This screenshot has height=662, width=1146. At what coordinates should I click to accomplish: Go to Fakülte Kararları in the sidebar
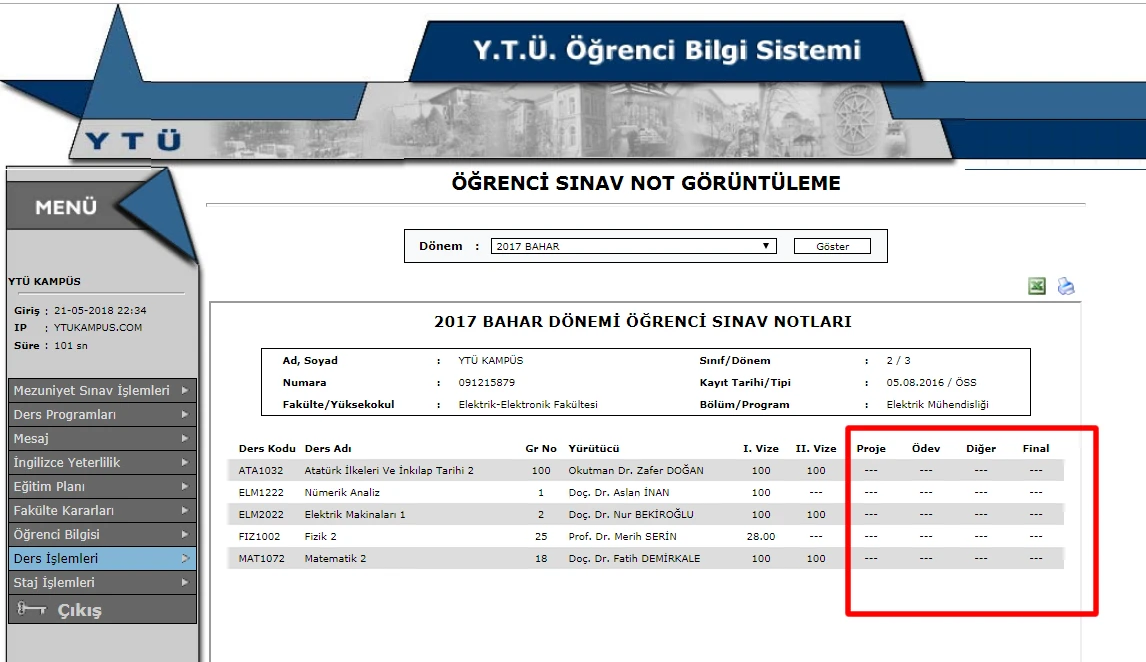pyautogui.click(x=56, y=511)
